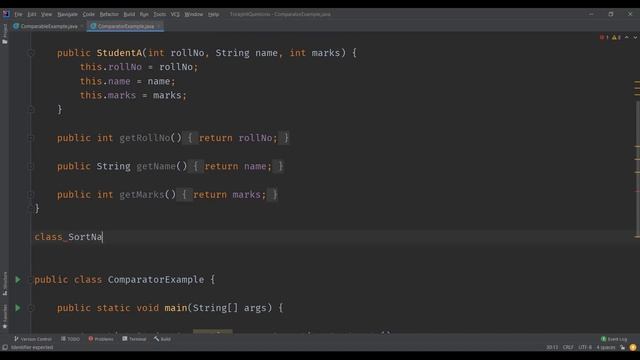Change the UTF-8 file encoding
Viewport: 640px width, 360px height.
click(x=585, y=347)
